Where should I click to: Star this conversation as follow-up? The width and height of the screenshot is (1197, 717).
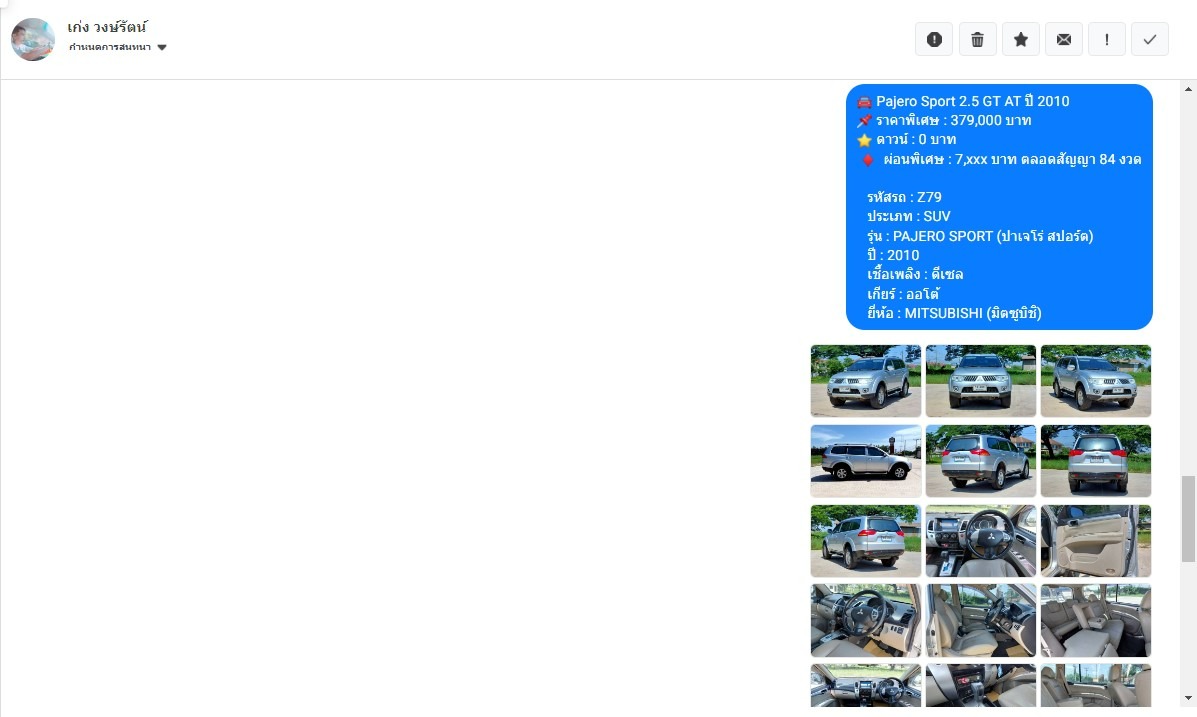(1021, 40)
